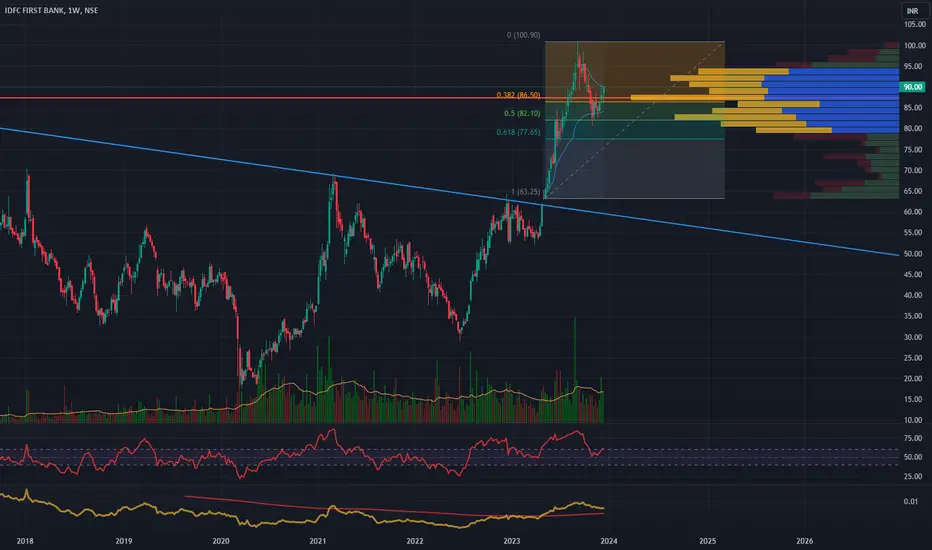Click the 70.00 price scale label
Screen dimensions: 932x550
click(913, 170)
